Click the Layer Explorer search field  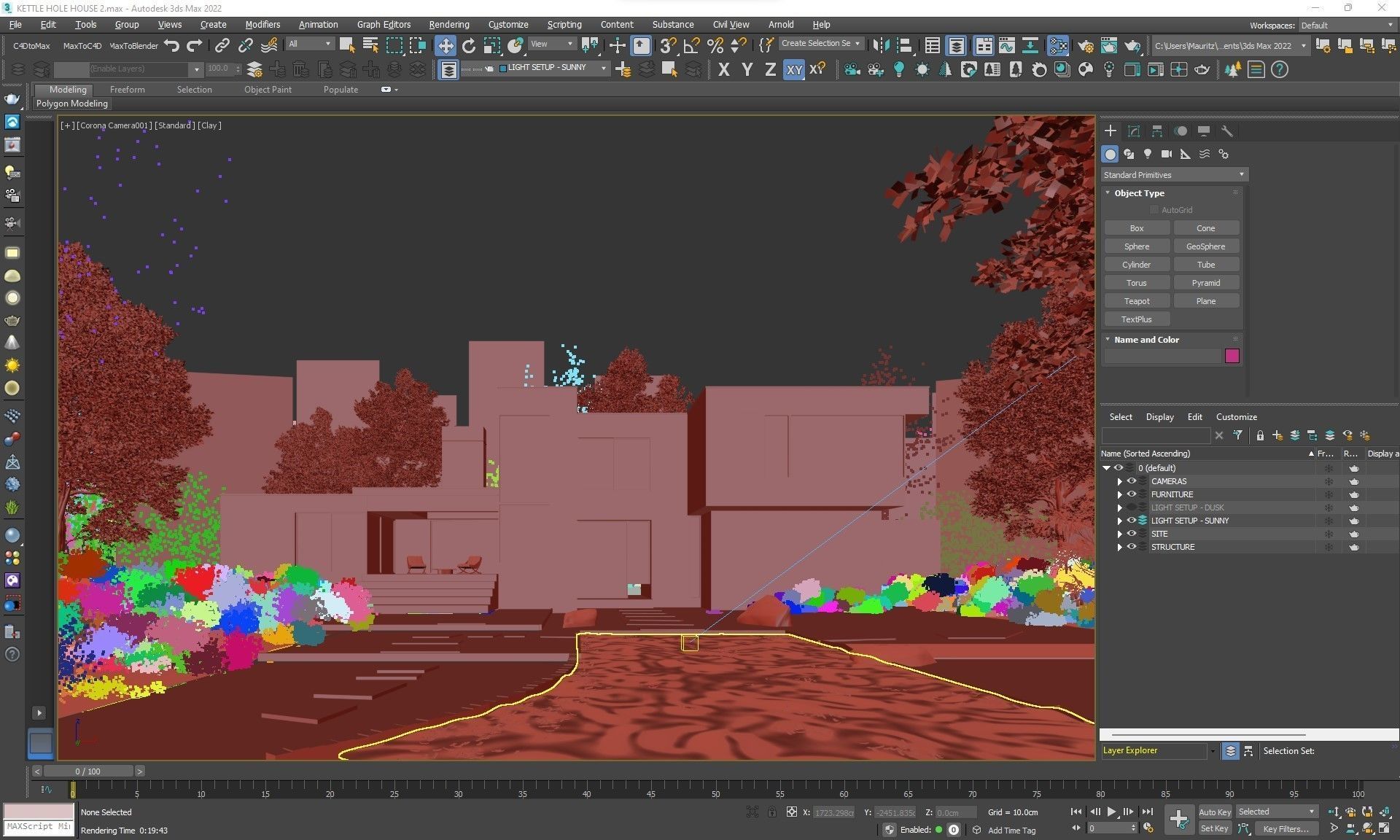click(x=1156, y=435)
